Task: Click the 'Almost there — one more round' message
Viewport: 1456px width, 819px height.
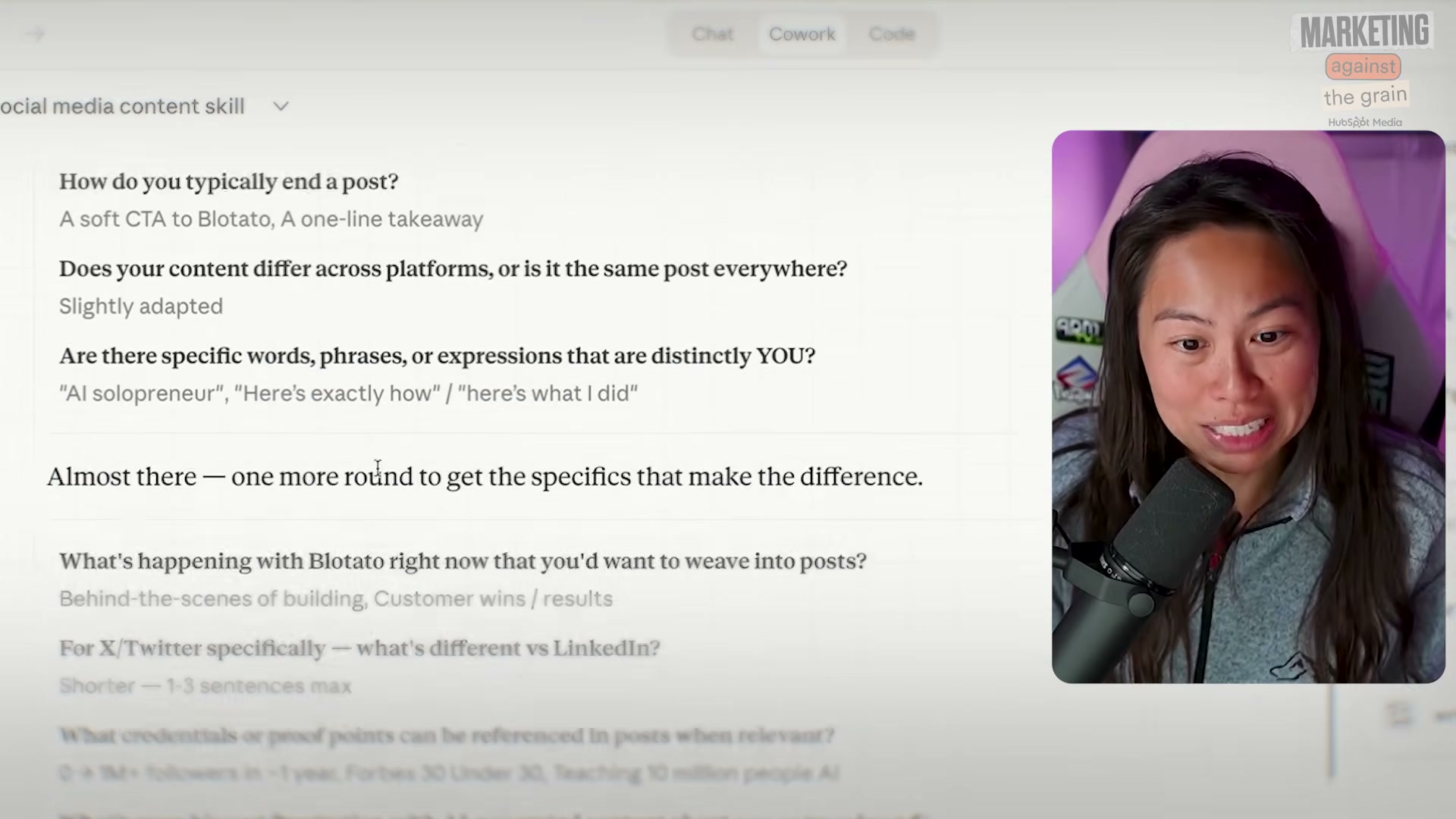Action: (485, 477)
